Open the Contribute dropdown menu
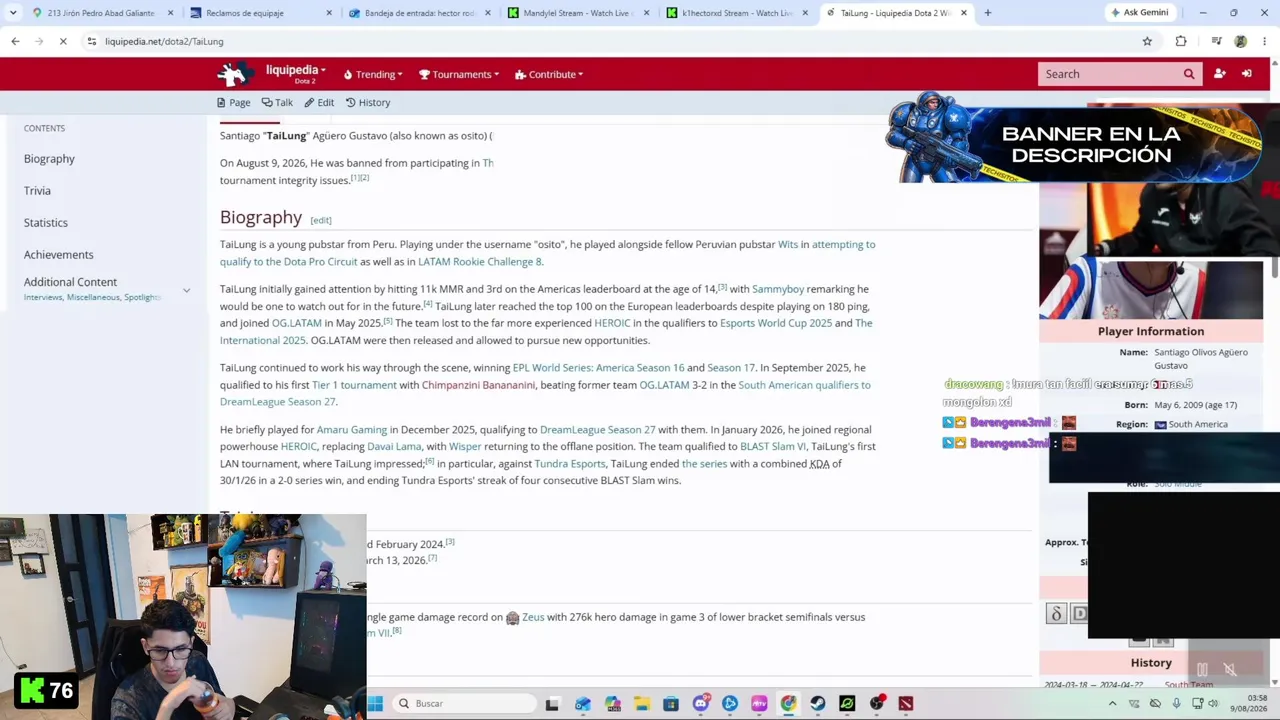The image size is (1280, 720). (549, 74)
